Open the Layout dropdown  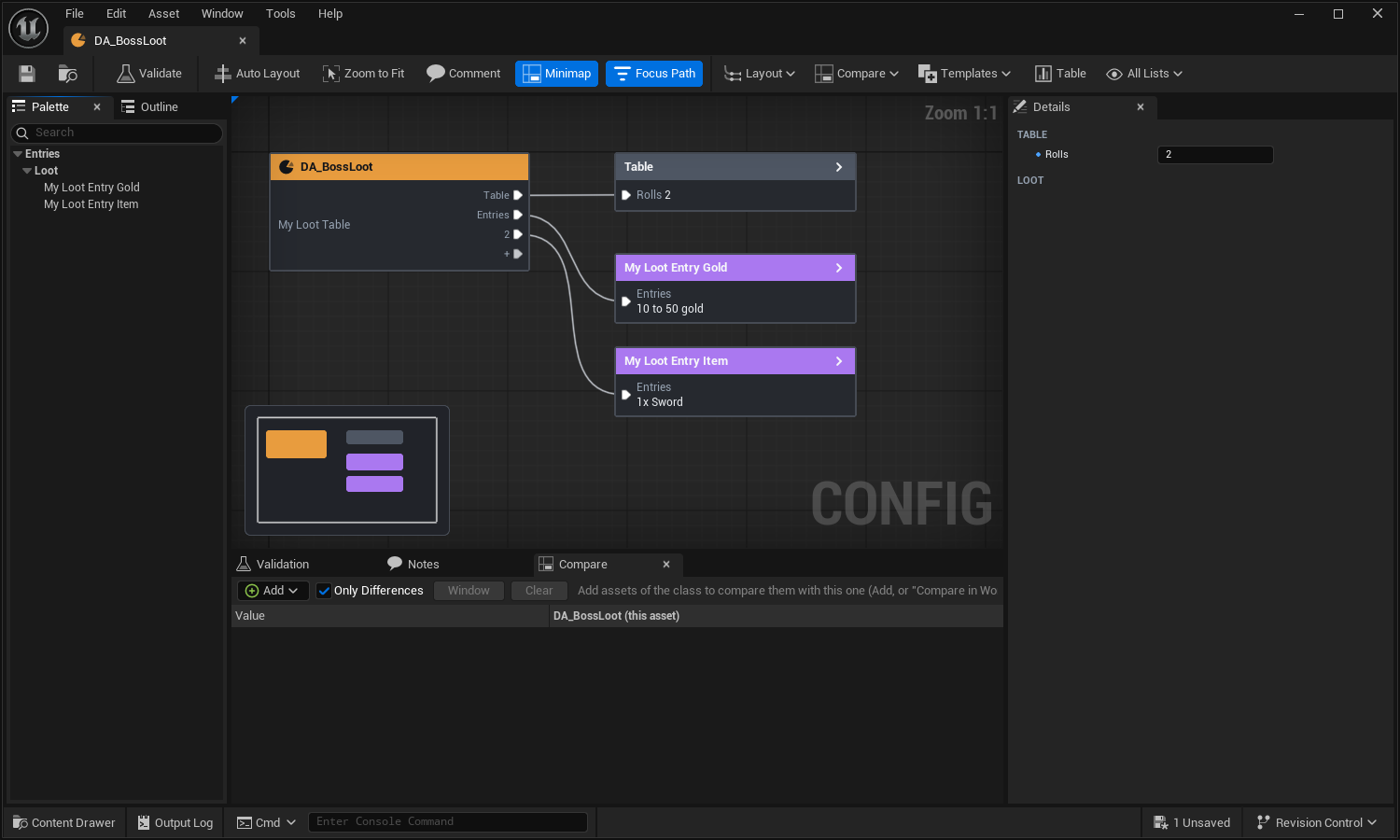[760, 74]
